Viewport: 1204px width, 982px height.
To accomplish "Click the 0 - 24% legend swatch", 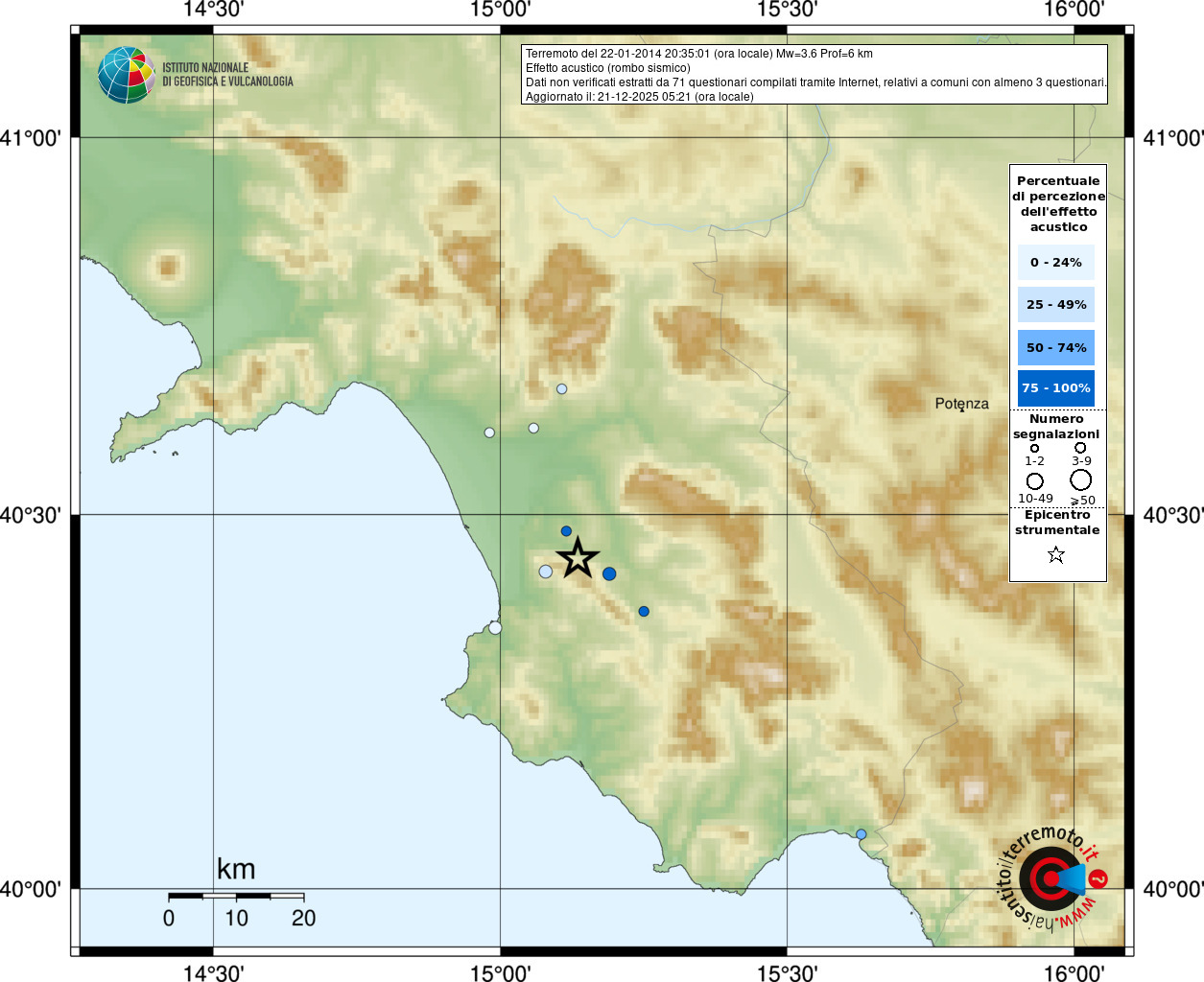I will [1055, 262].
